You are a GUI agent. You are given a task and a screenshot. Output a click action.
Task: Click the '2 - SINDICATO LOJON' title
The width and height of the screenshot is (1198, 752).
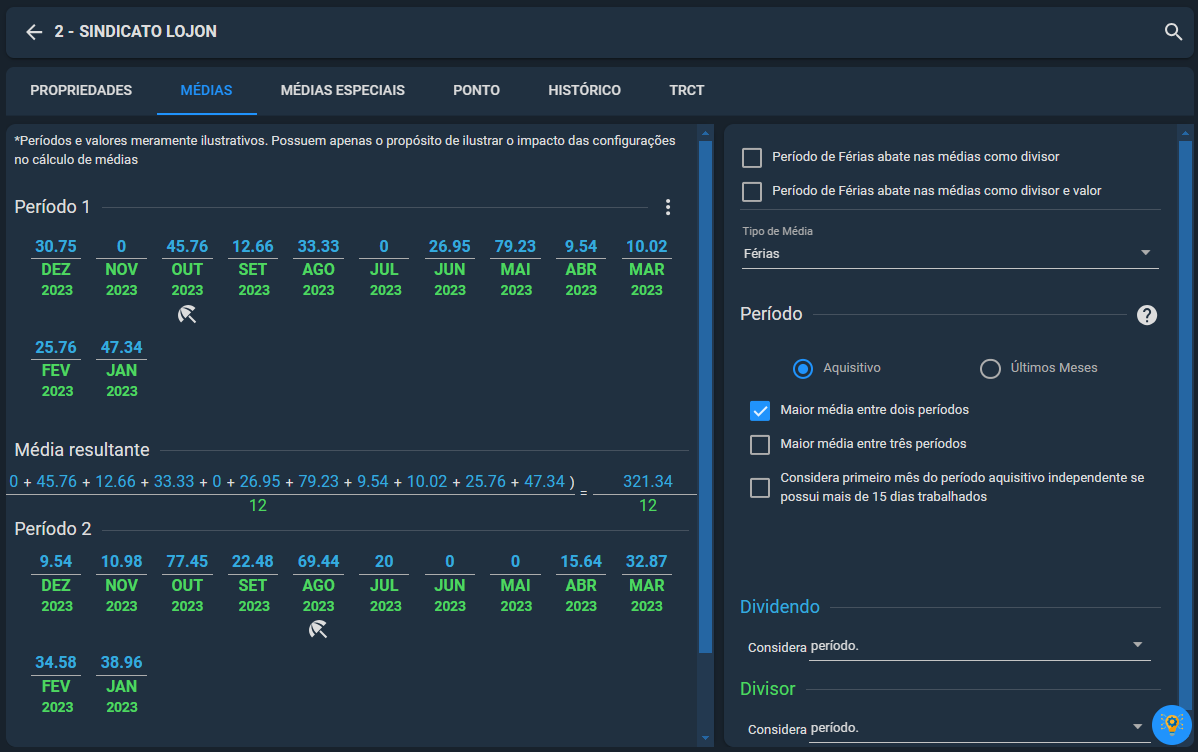tap(135, 31)
